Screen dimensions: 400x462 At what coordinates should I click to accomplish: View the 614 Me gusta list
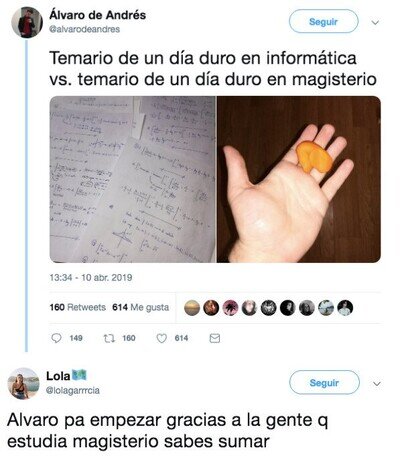[140, 307]
